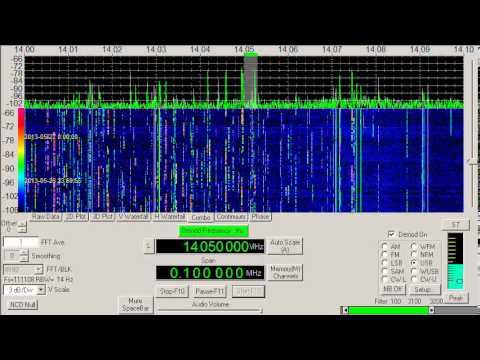Screen dimensions: 480x360
Task: Click the Pause=F11 button
Action: [x=210, y=291]
